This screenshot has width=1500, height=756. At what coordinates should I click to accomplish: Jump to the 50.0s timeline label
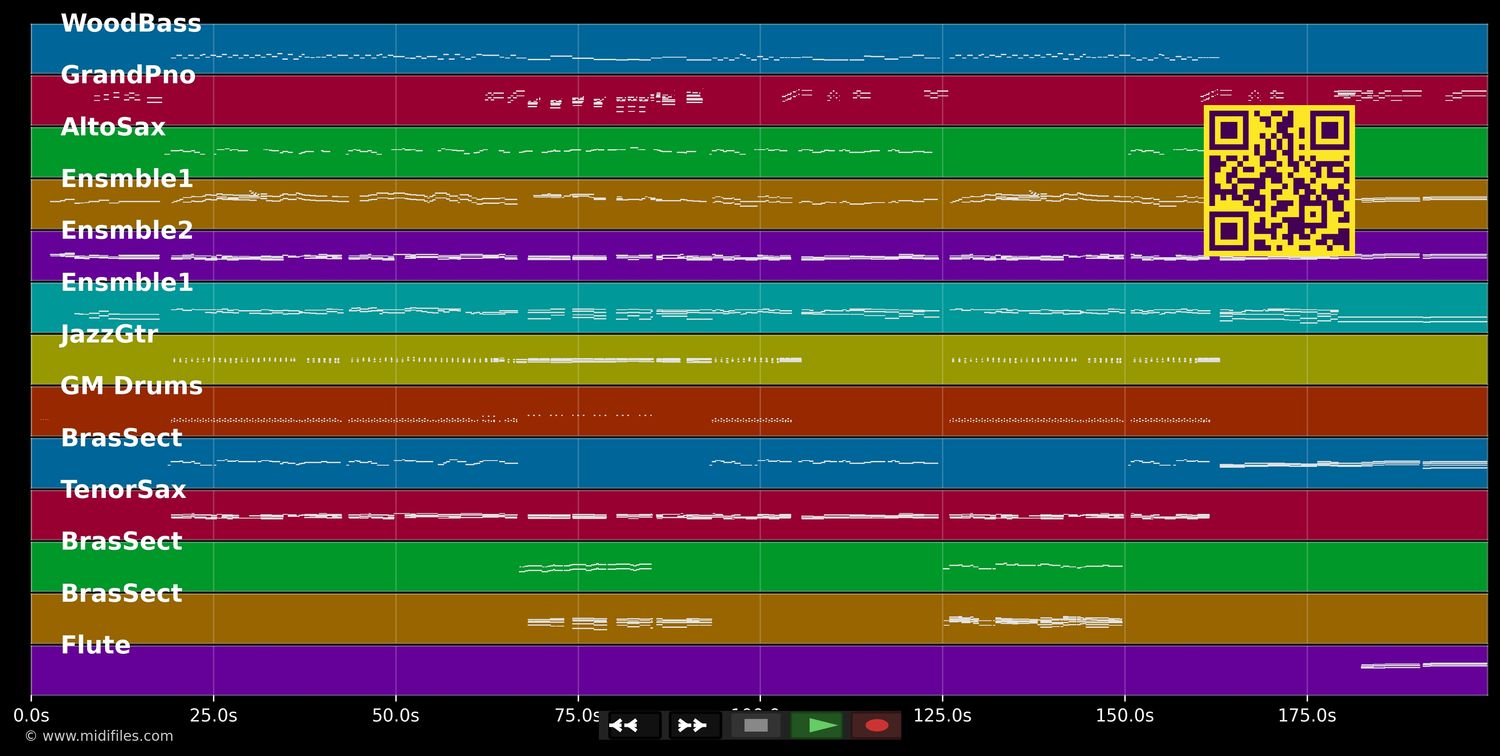[x=395, y=716]
